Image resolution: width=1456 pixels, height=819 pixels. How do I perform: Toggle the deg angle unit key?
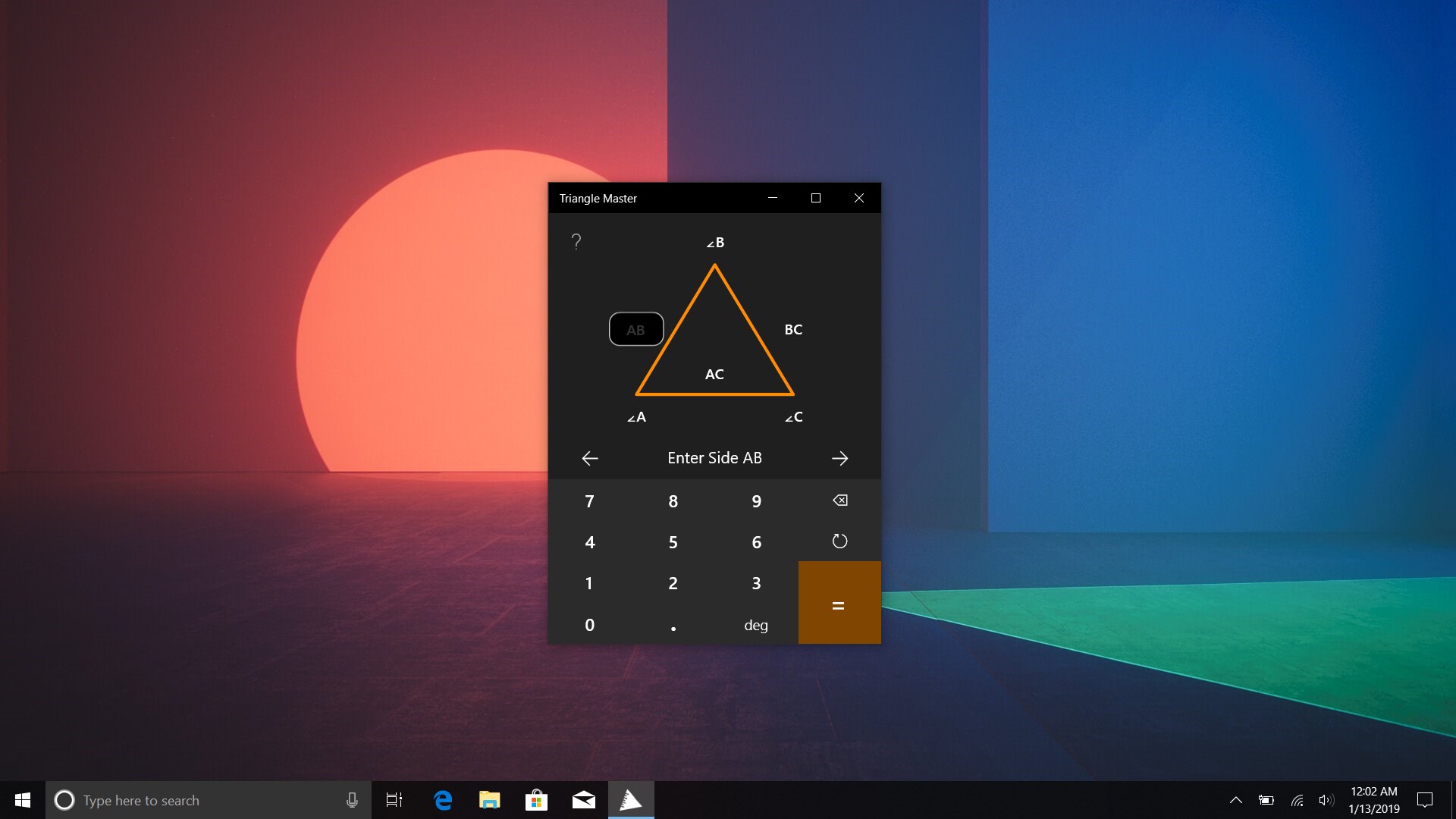(756, 625)
